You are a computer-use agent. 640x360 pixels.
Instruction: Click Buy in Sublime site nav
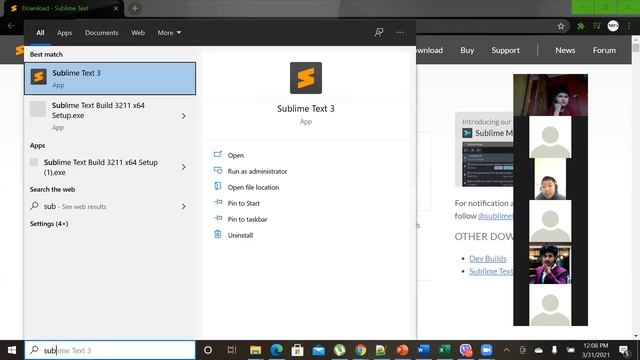click(x=467, y=50)
